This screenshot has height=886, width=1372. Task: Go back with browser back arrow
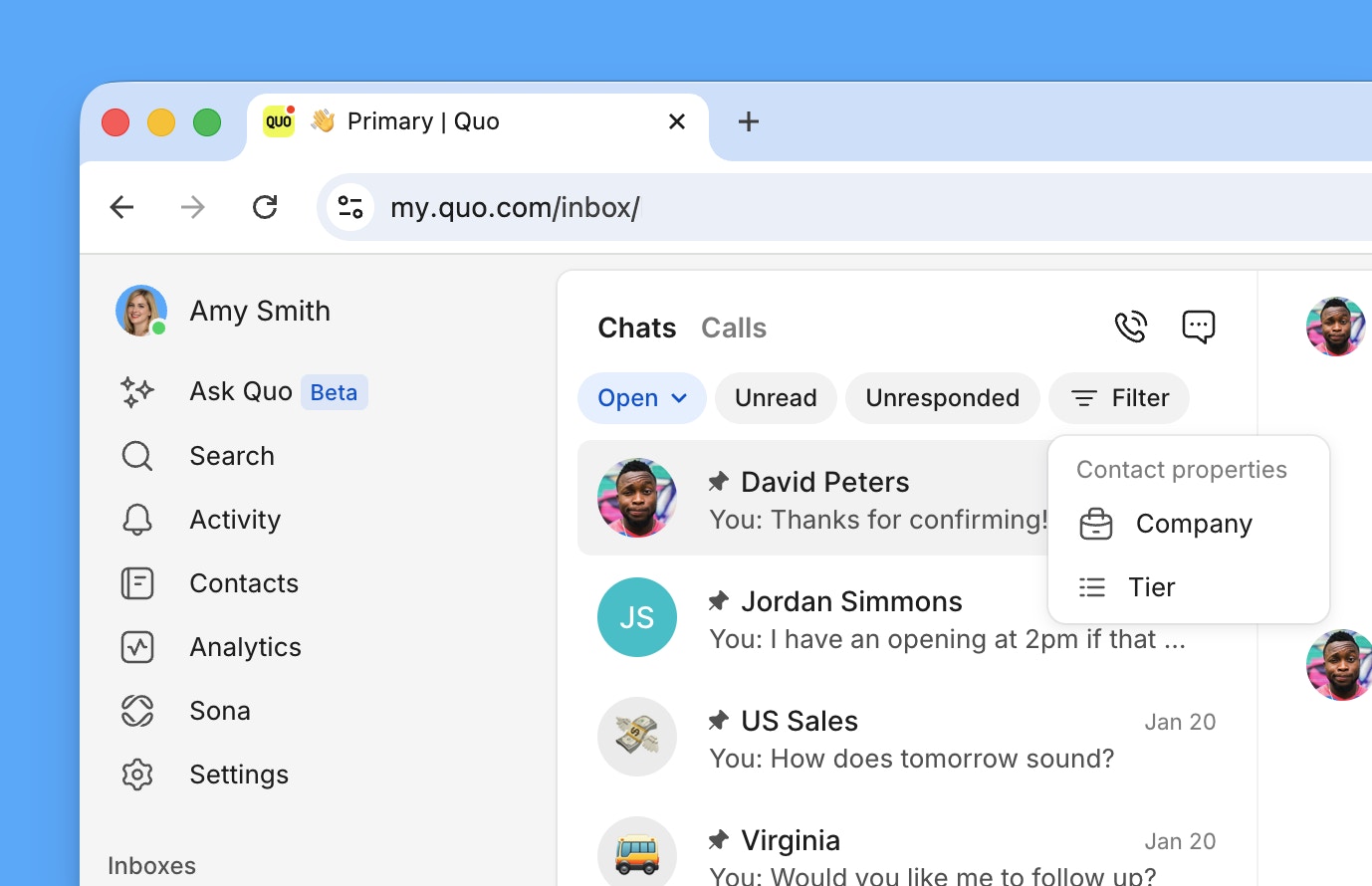[x=121, y=207]
